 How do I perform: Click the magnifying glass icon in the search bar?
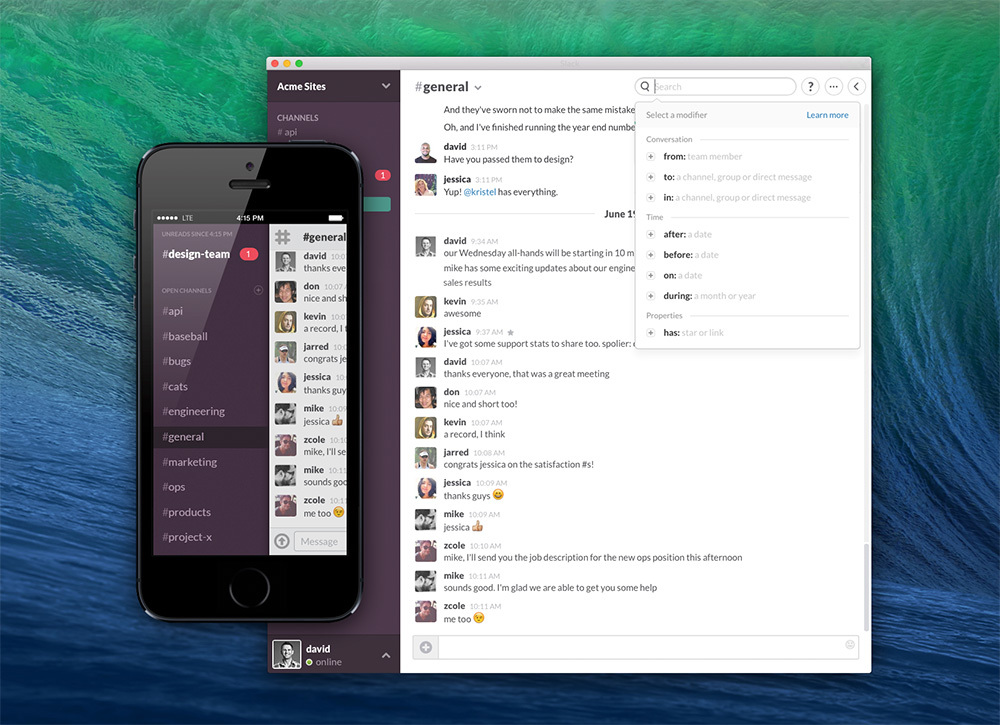coord(645,86)
